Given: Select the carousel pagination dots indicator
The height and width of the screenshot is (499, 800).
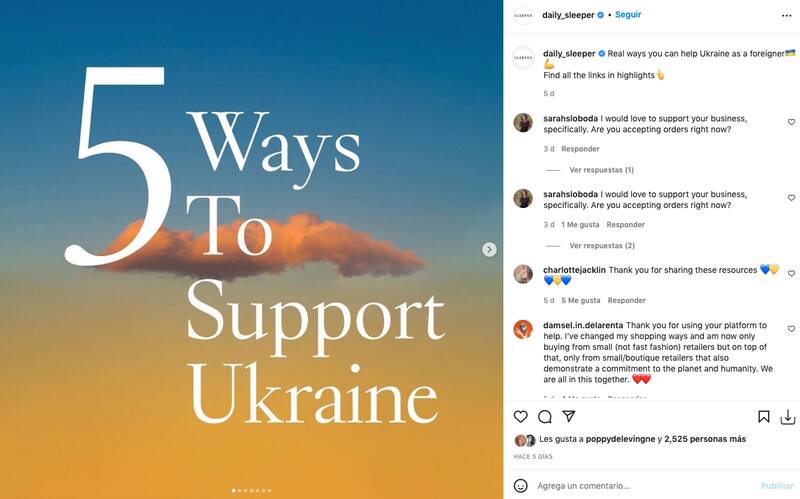Looking at the screenshot, I should [x=252, y=490].
